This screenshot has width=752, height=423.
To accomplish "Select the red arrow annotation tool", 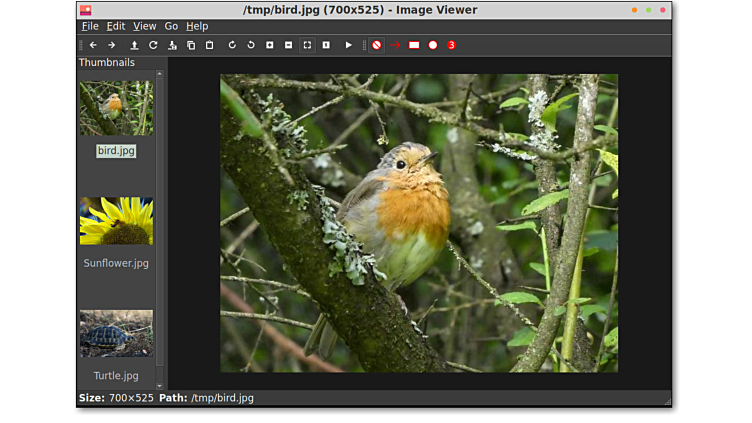I will point(396,45).
